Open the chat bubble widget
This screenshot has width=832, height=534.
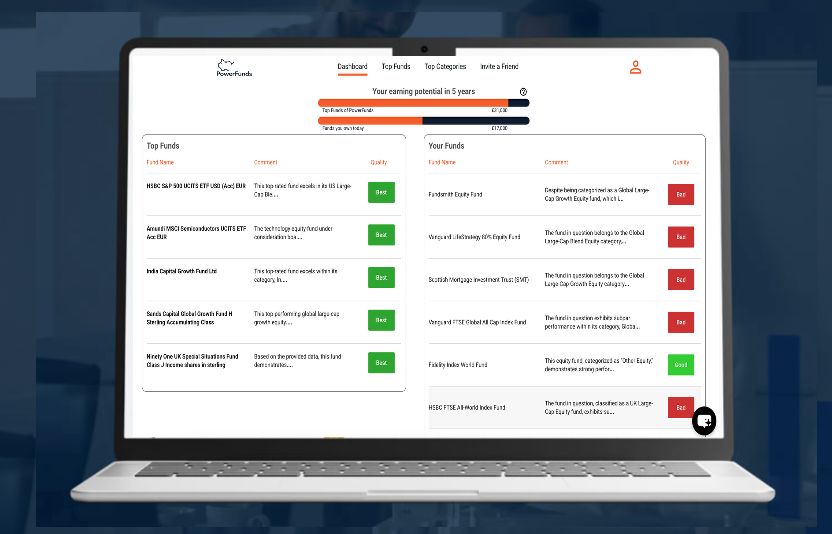tap(704, 421)
